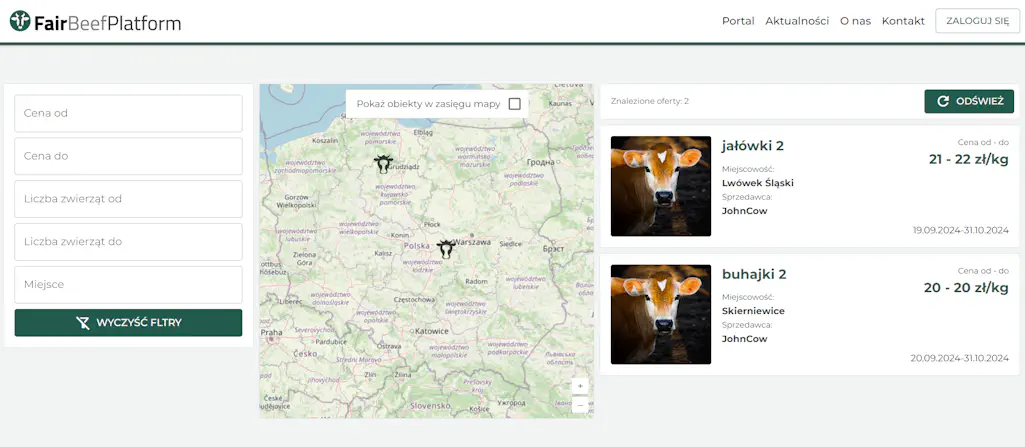Click the FairBeefPlatform cow logo

coord(20,21)
